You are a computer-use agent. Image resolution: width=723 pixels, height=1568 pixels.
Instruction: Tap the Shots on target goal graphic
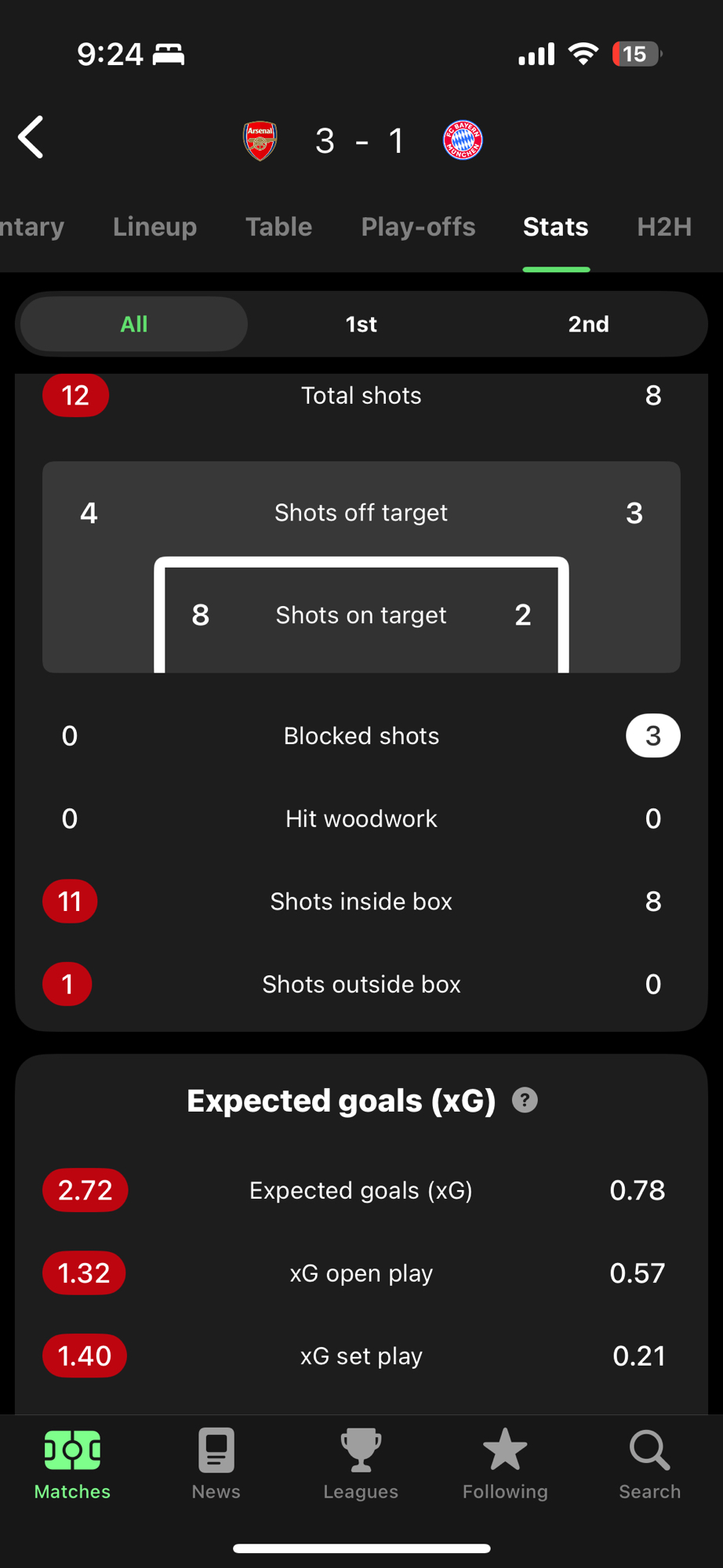[361, 615]
